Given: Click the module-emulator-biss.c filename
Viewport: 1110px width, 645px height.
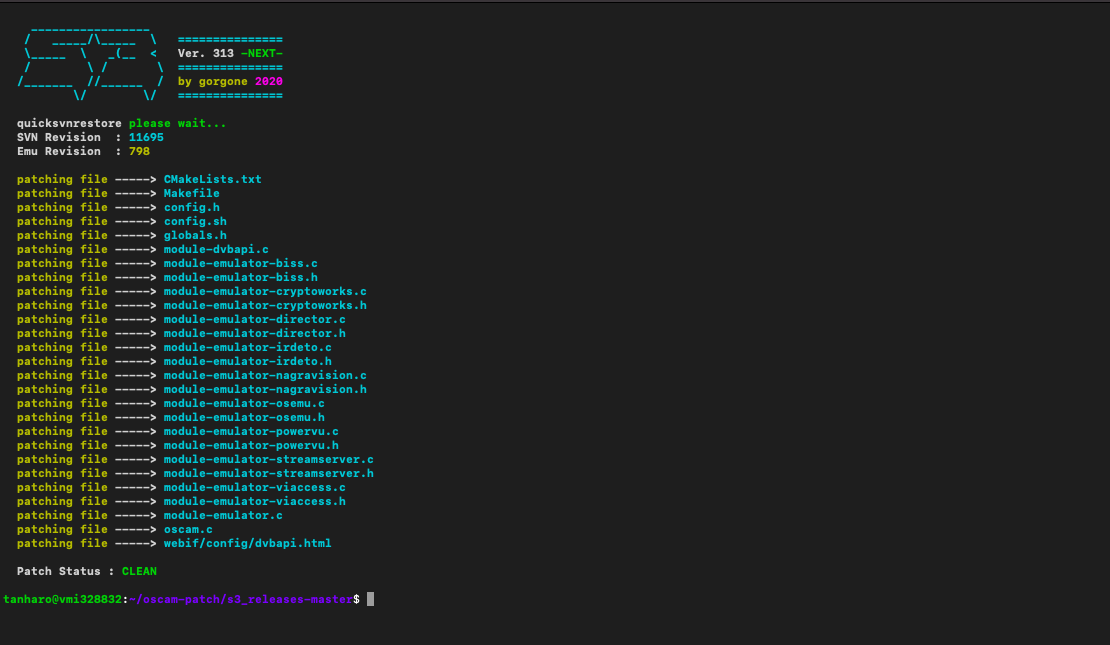Looking at the screenshot, I should pos(240,263).
